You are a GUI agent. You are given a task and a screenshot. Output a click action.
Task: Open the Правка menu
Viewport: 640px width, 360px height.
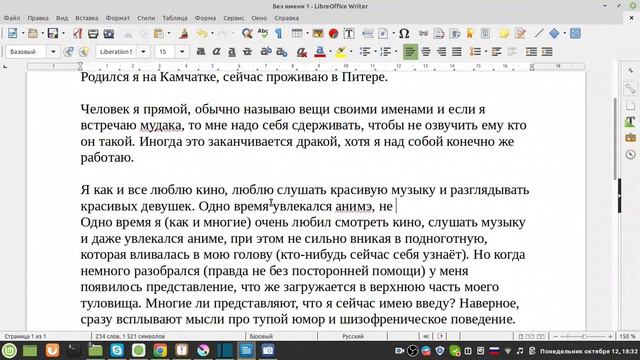[x=38, y=18]
